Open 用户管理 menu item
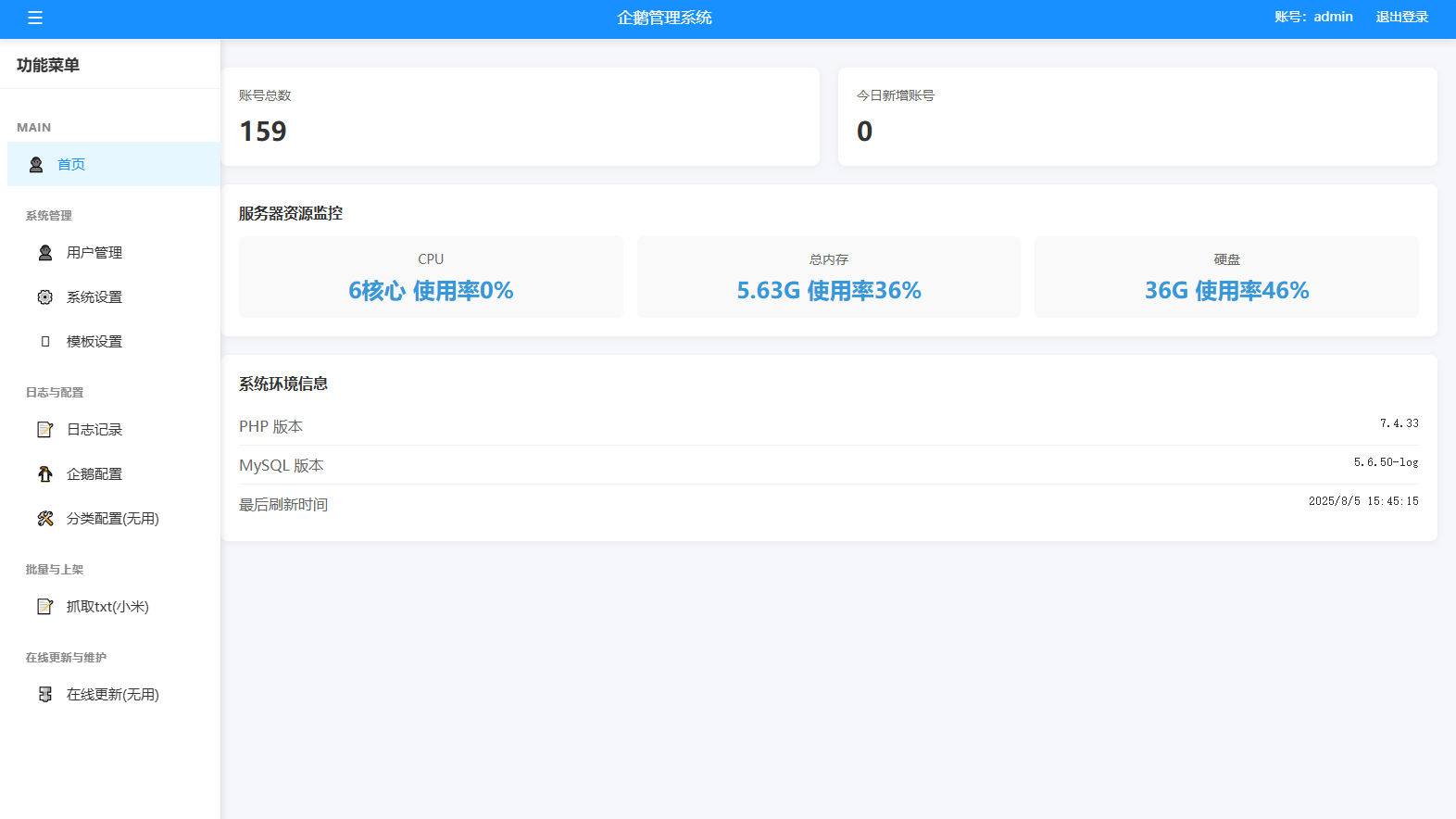This screenshot has width=1456, height=819. (x=94, y=253)
